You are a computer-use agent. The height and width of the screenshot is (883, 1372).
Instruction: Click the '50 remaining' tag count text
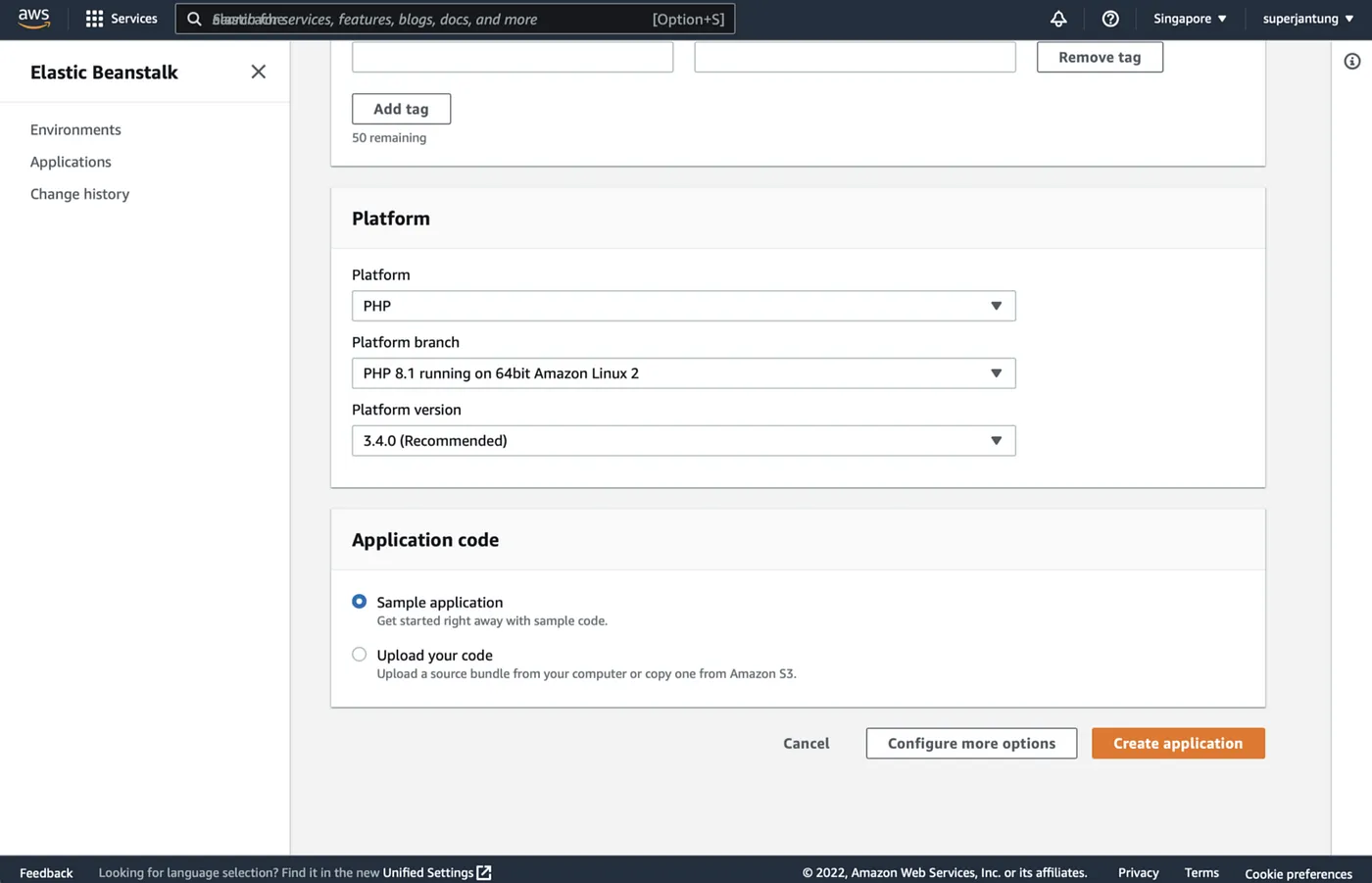(x=389, y=138)
